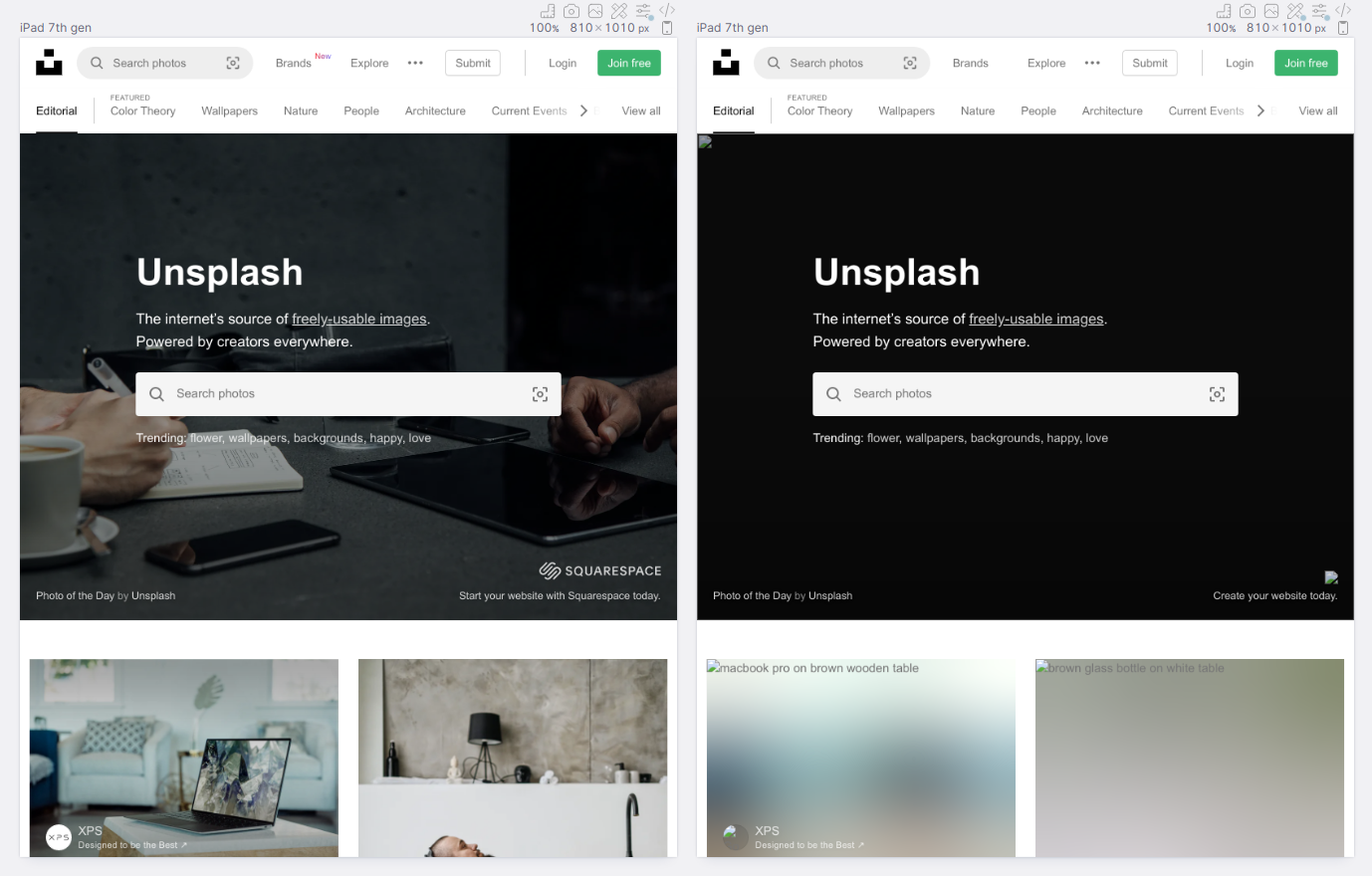Focus the hero Search photos field, right pane
This screenshot has width=1372, height=876.
click(1026, 394)
